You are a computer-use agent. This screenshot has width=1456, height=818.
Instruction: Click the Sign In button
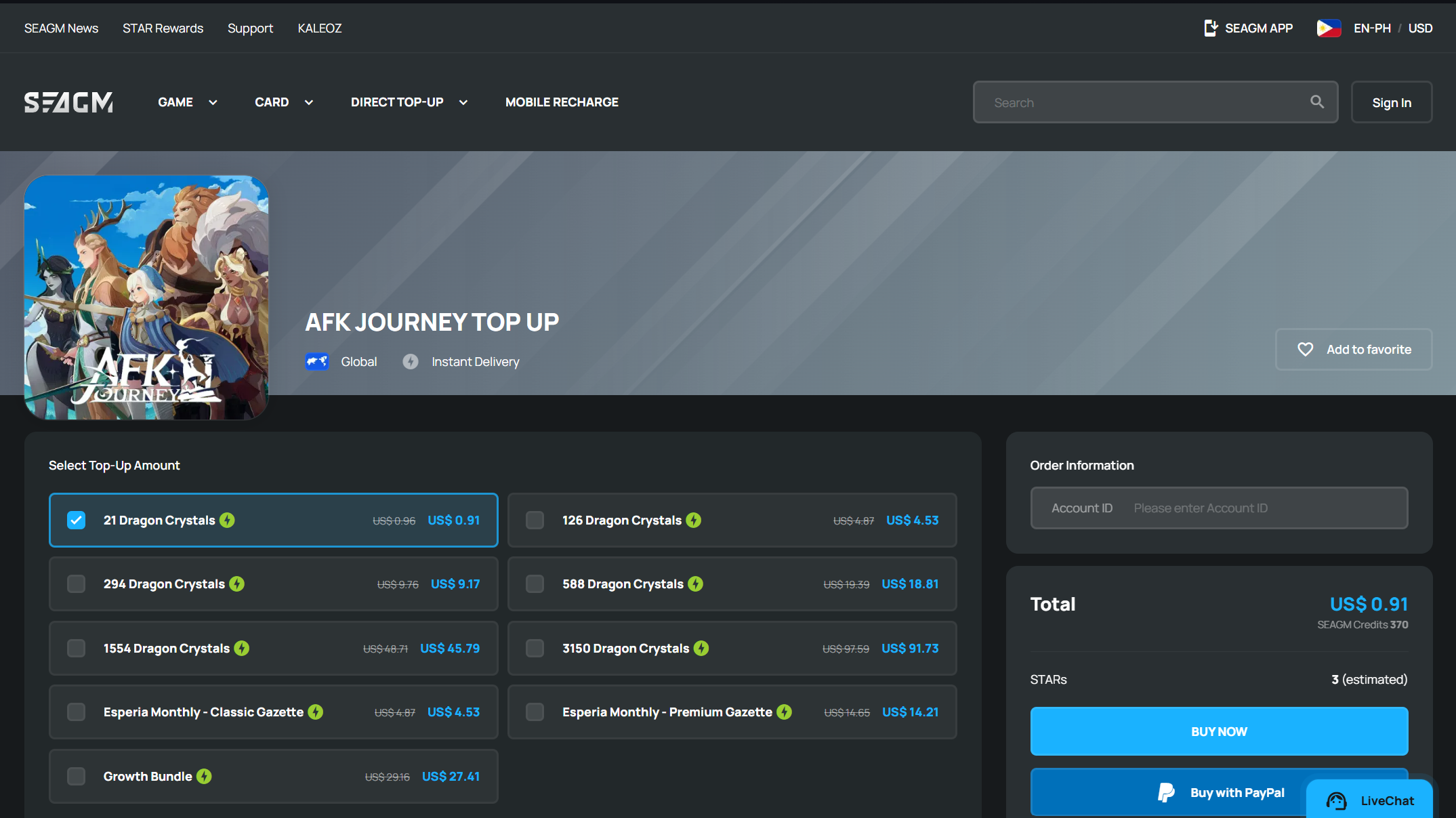point(1392,102)
